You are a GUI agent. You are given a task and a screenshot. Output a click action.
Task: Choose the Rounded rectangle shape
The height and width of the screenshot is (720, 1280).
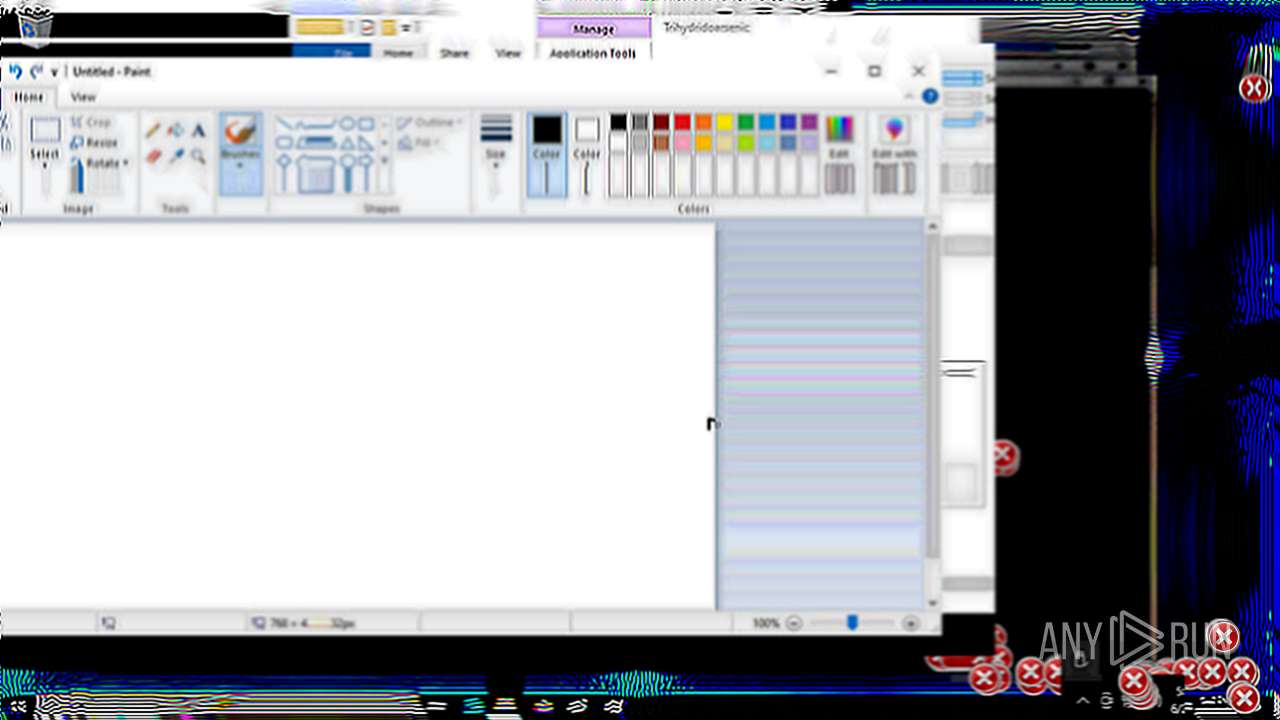tap(284, 143)
